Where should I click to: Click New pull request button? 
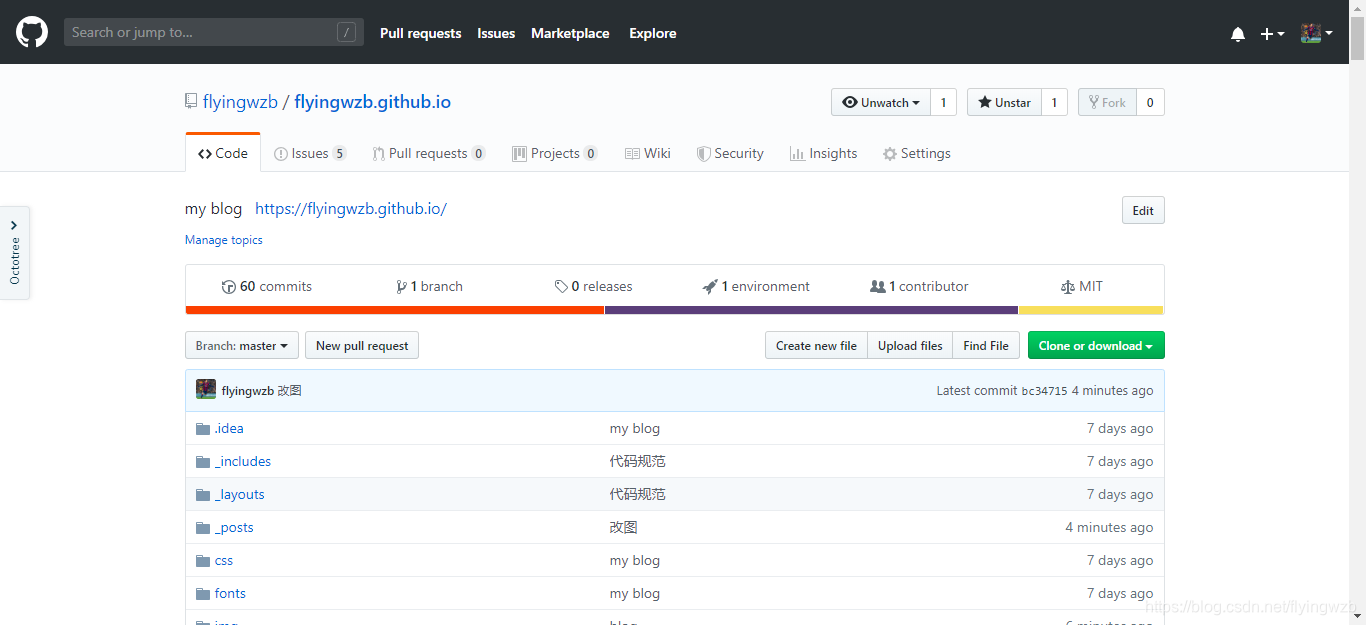(x=362, y=345)
